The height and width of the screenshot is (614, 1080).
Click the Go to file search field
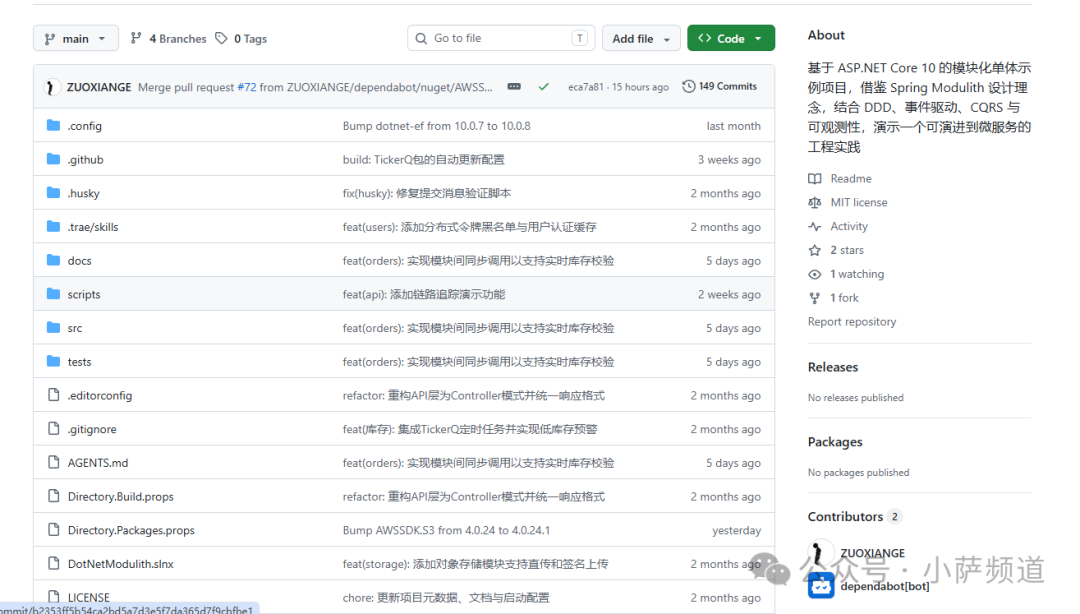501,39
